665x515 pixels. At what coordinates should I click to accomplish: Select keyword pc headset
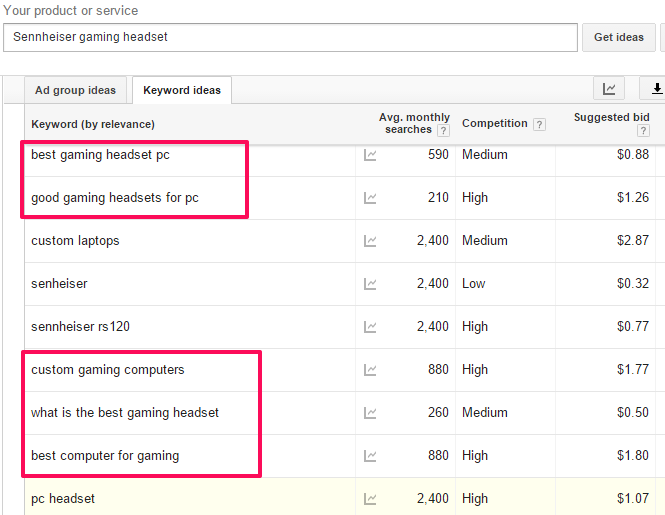[x=63, y=499]
